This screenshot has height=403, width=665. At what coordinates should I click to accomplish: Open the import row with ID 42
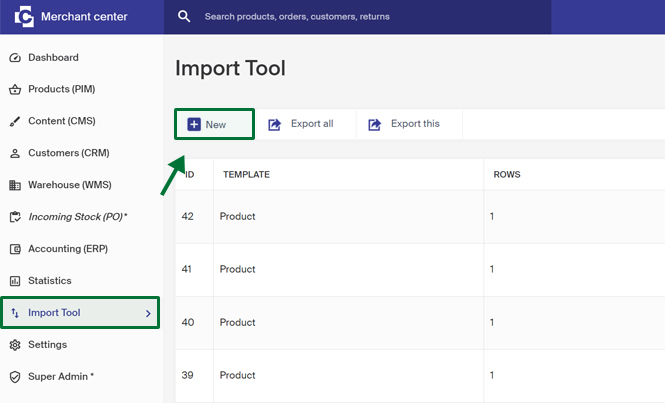(420, 216)
